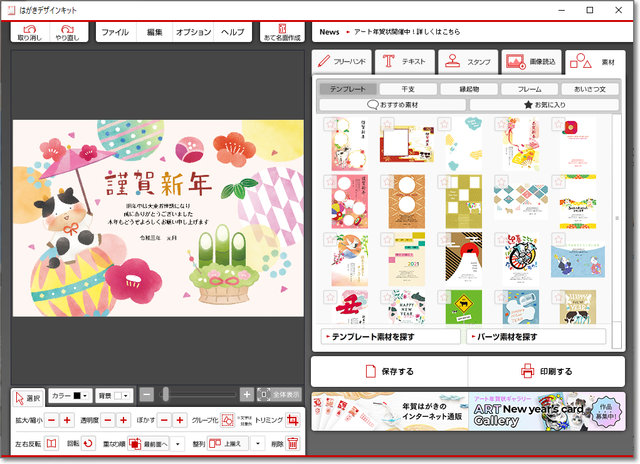Open the ファイル menu

click(x=116, y=32)
